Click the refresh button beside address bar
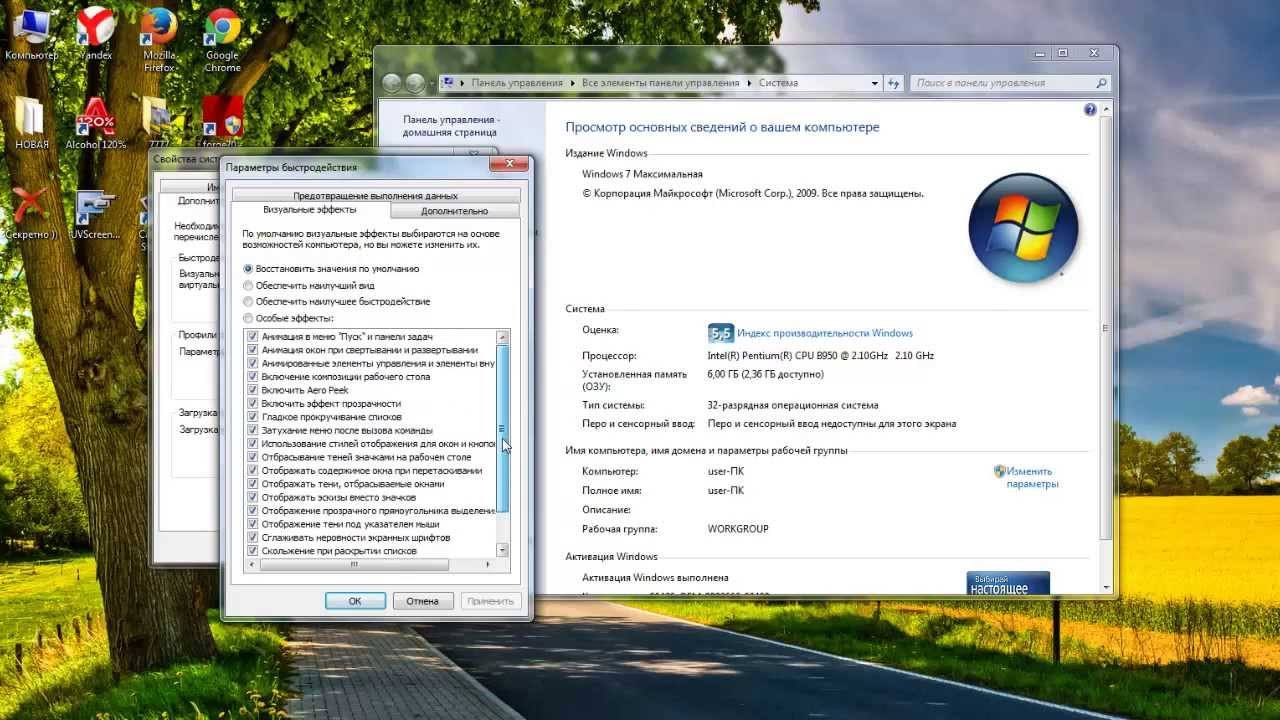The image size is (1280, 720). click(894, 83)
